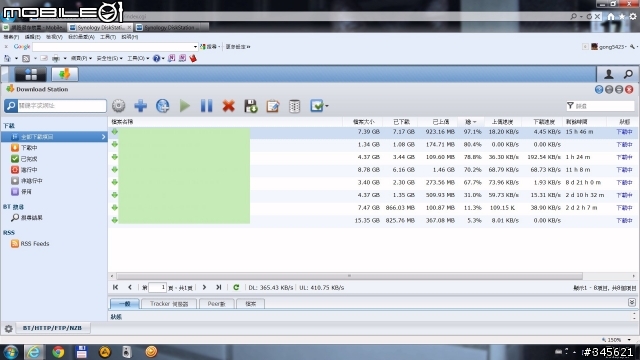Open Download Station settings gear in toolbar
This screenshot has width=640, height=360.
pyautogui.click(x=118, y=106)
